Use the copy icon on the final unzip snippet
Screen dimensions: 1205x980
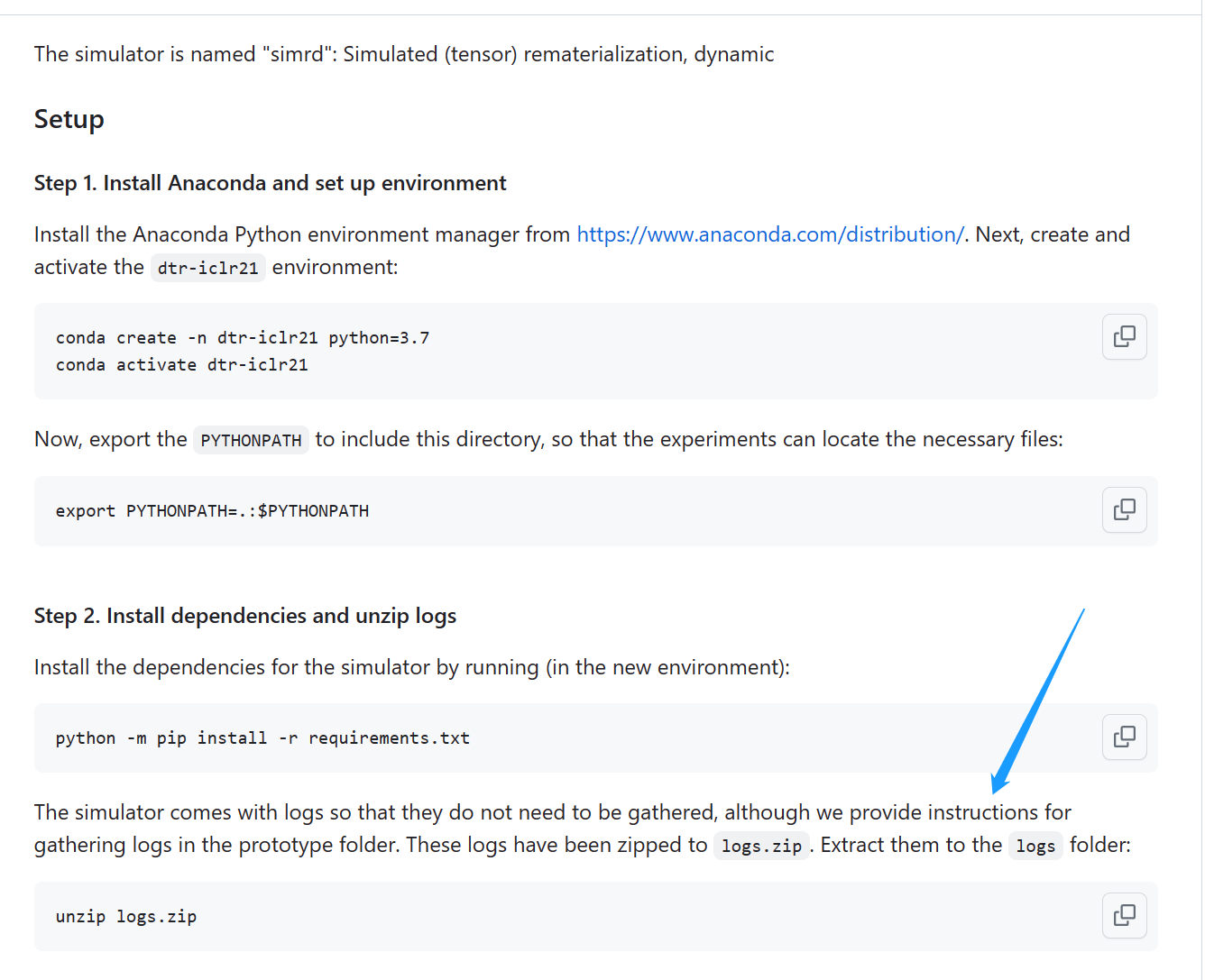pos(1124,915)
